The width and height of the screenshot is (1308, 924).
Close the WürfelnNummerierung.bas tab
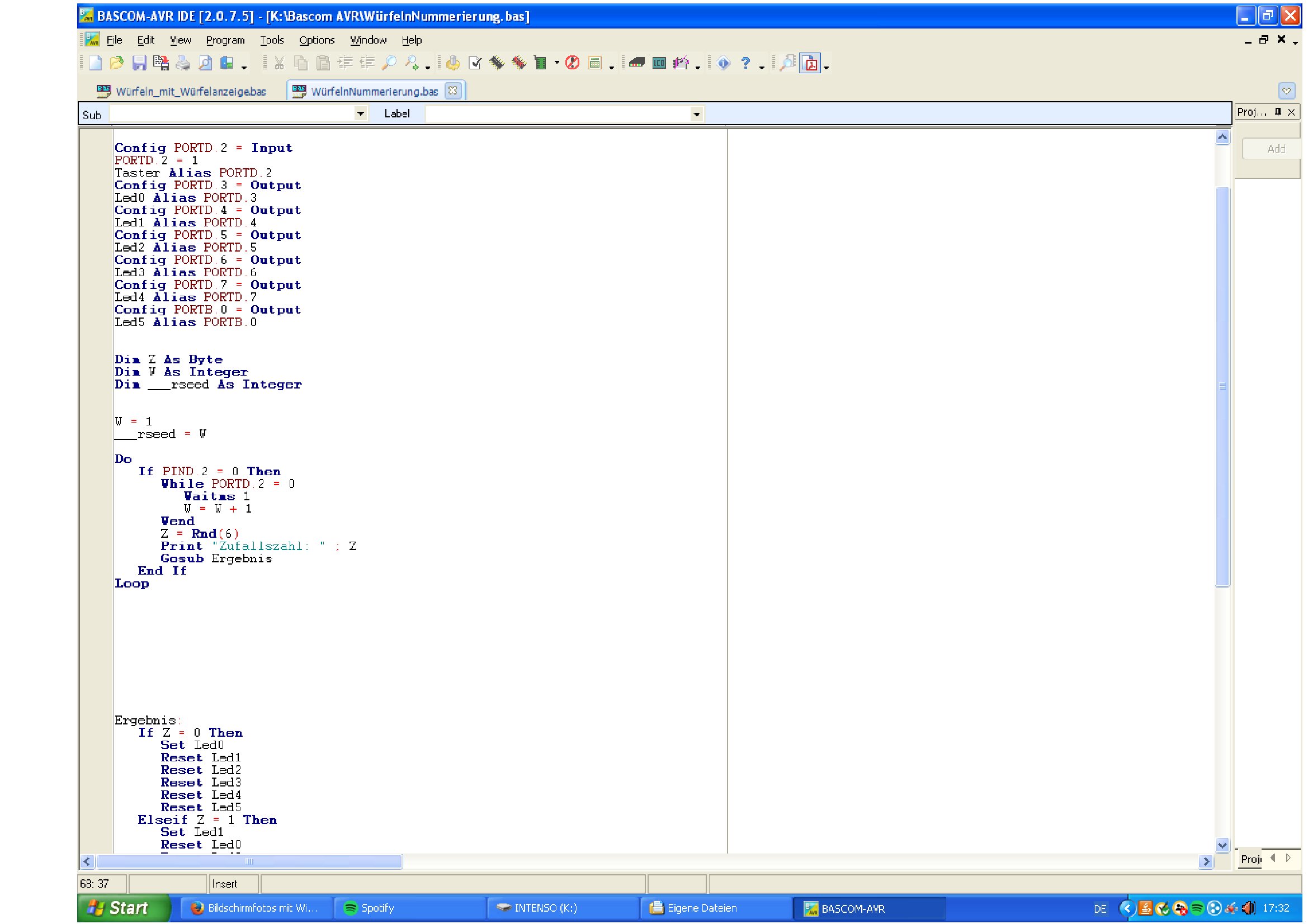pyautogui.click(x=452, y=91)
